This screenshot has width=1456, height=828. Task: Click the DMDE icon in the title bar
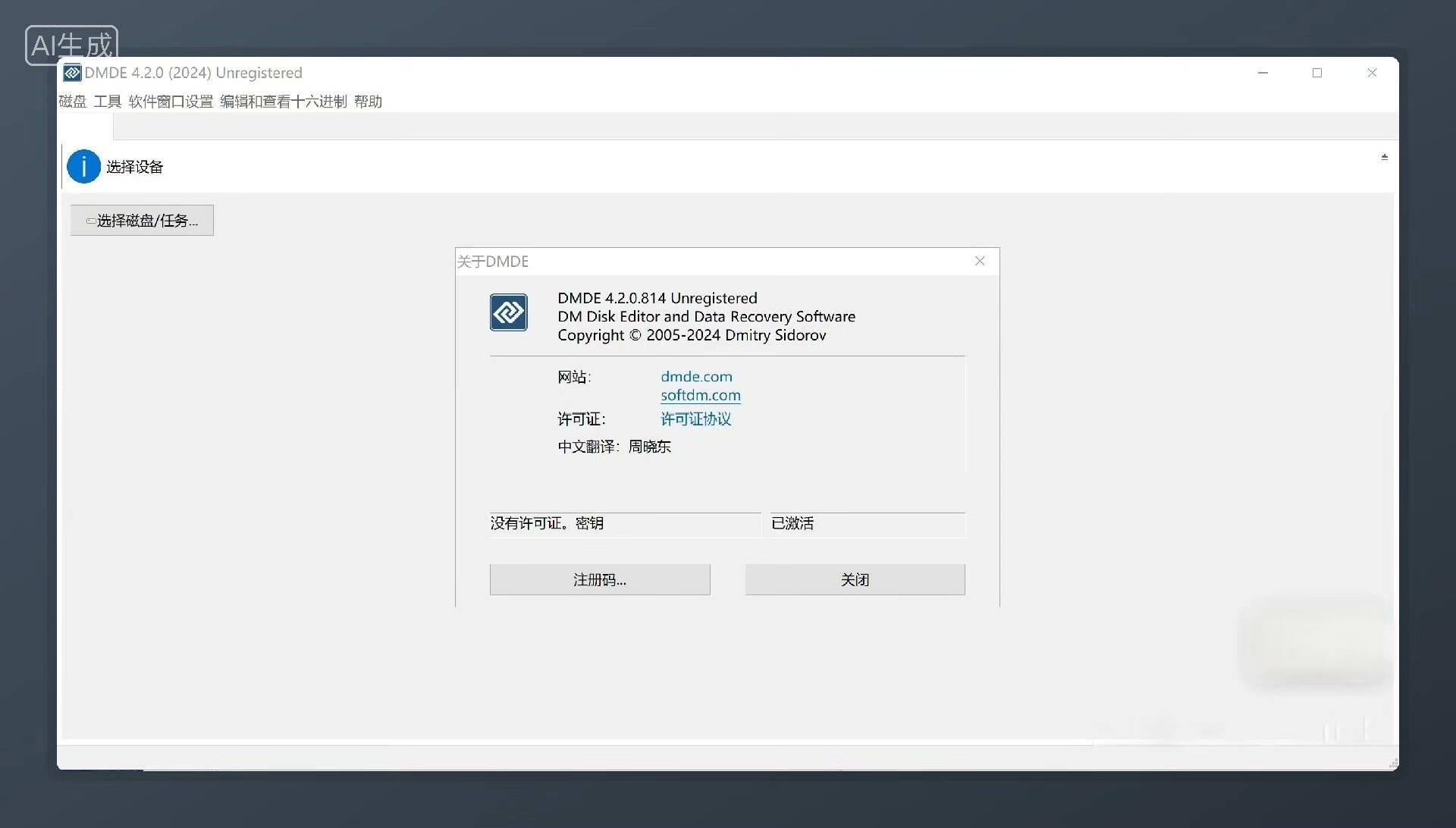point(72,73)
